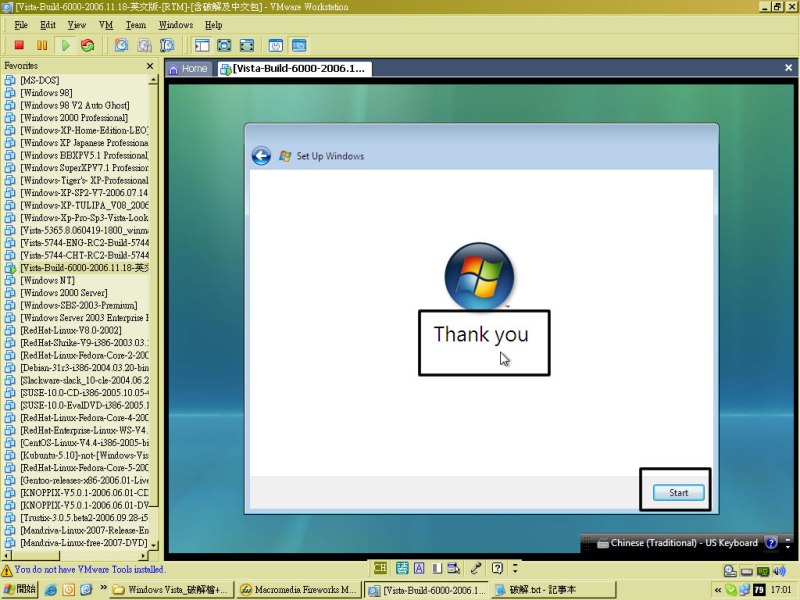Click the hard disk device status icon
The image size is (800, 600).
(746, 571)
